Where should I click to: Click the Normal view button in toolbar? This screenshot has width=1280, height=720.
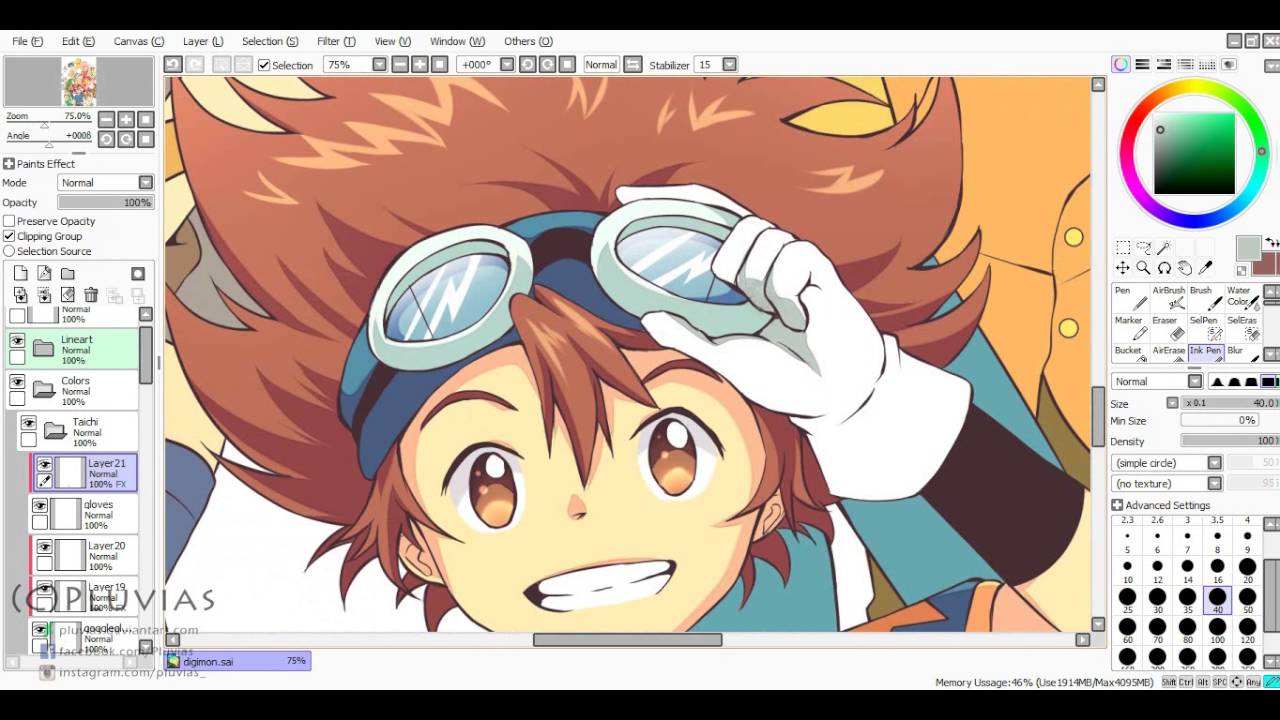(x=601, y=65)
